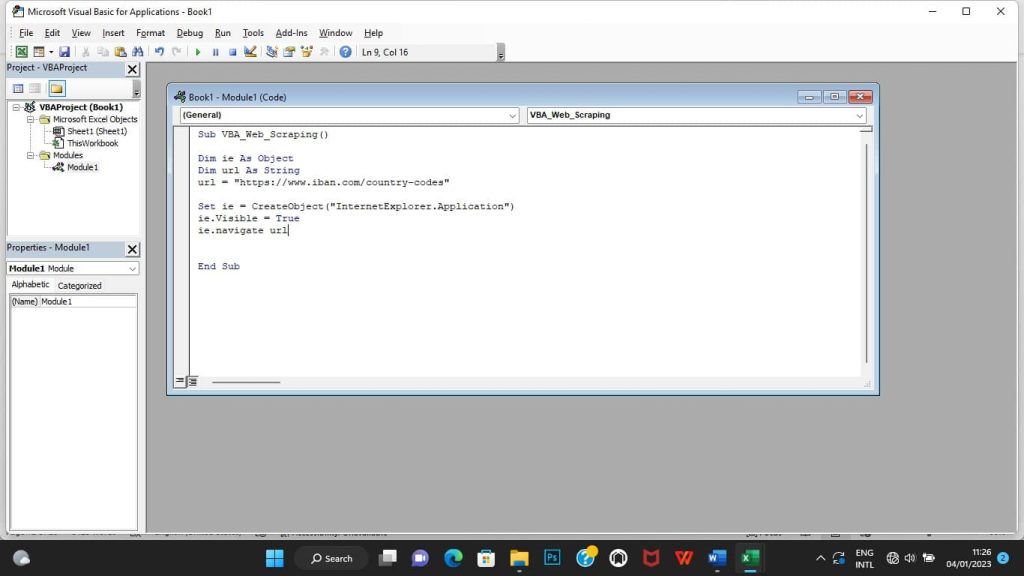The image size is (1024, 576).
Task: Open the Debug menu
Action: [x=189, y=33]
